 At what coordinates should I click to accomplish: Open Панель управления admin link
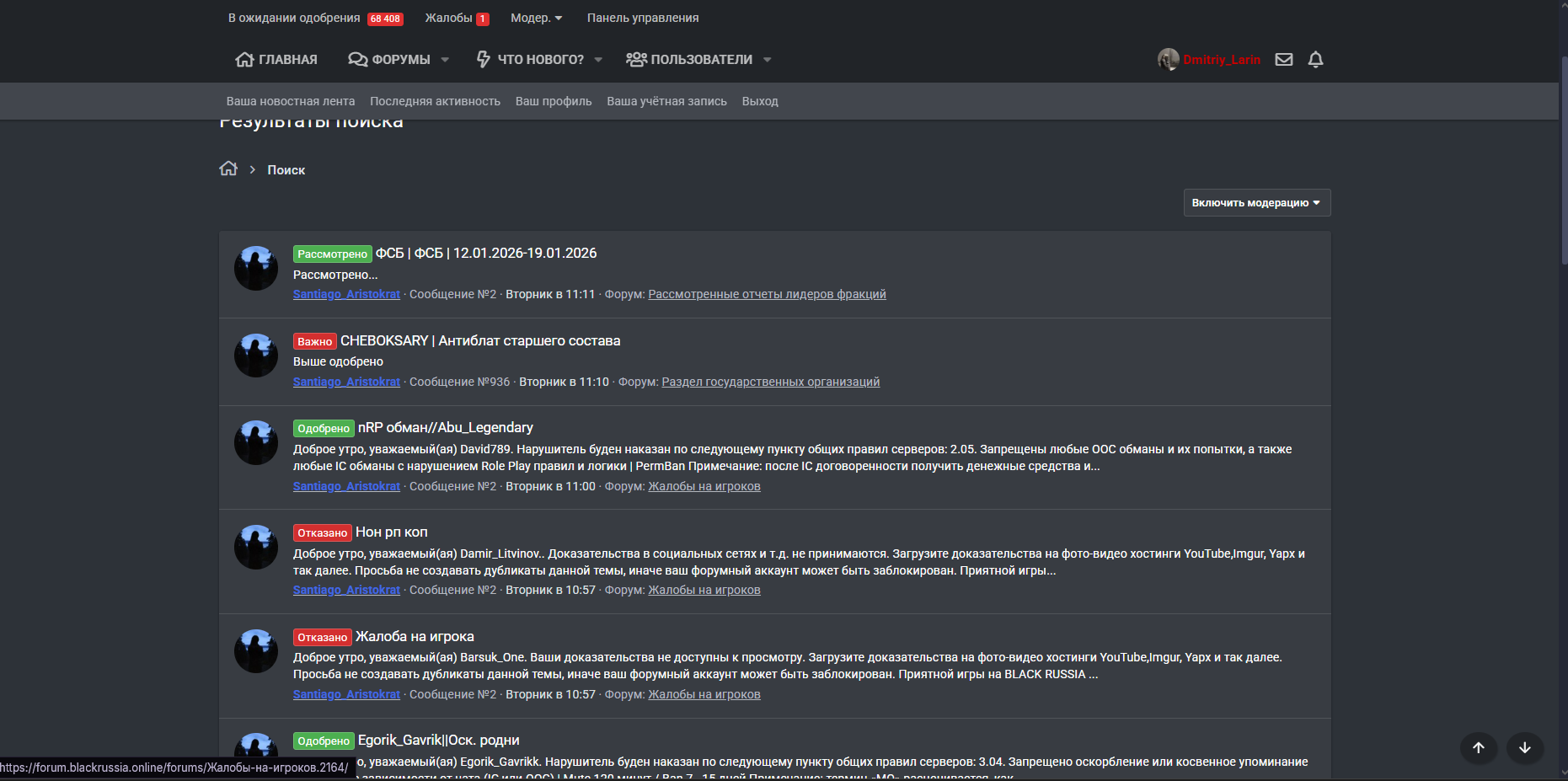point(643,18)
